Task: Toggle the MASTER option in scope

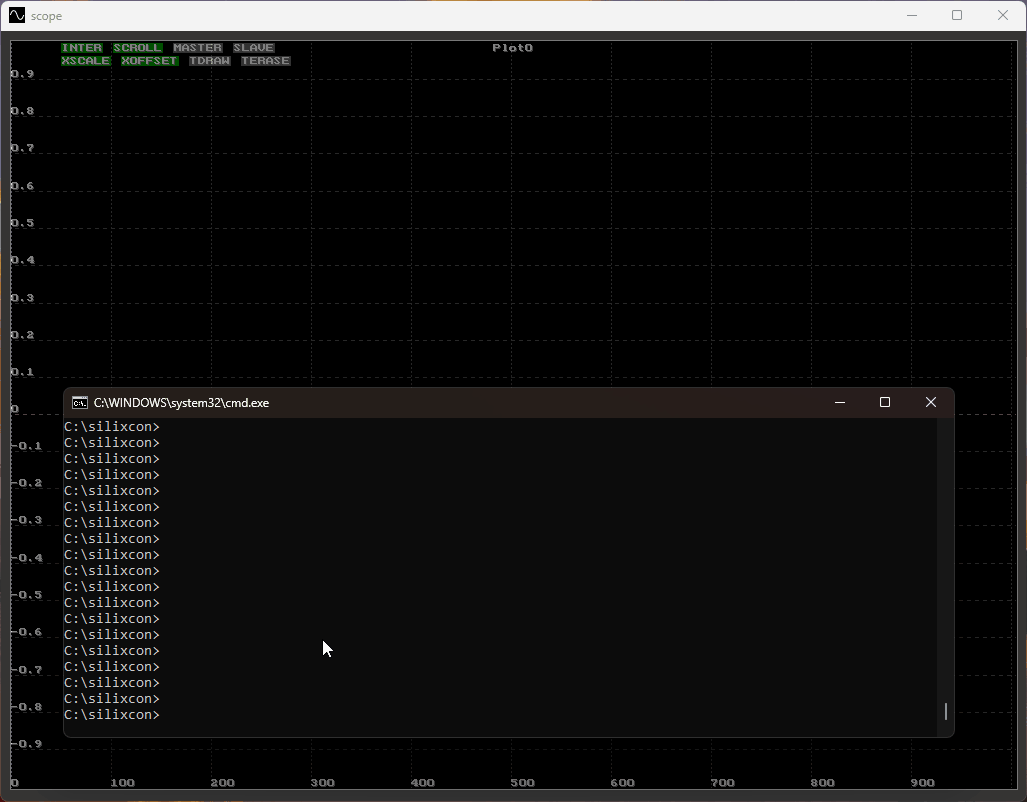Action: 198,48
